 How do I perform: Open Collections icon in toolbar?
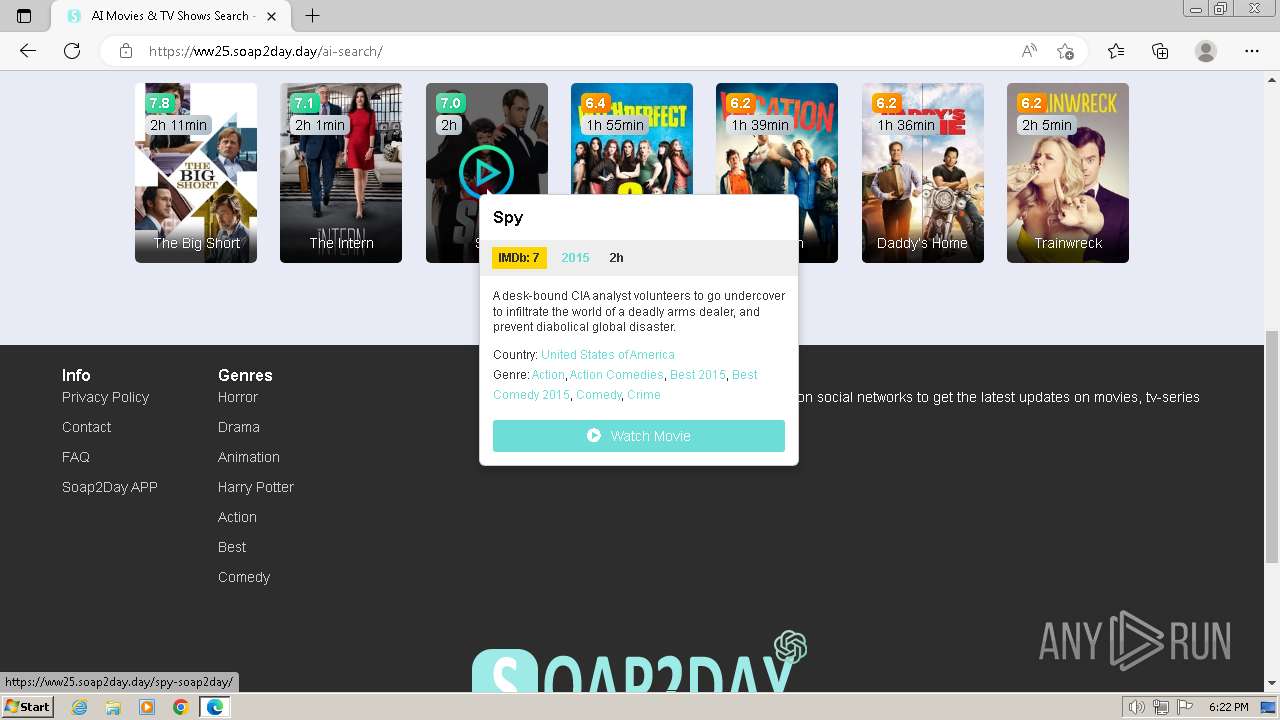[x=1160, y=51]
